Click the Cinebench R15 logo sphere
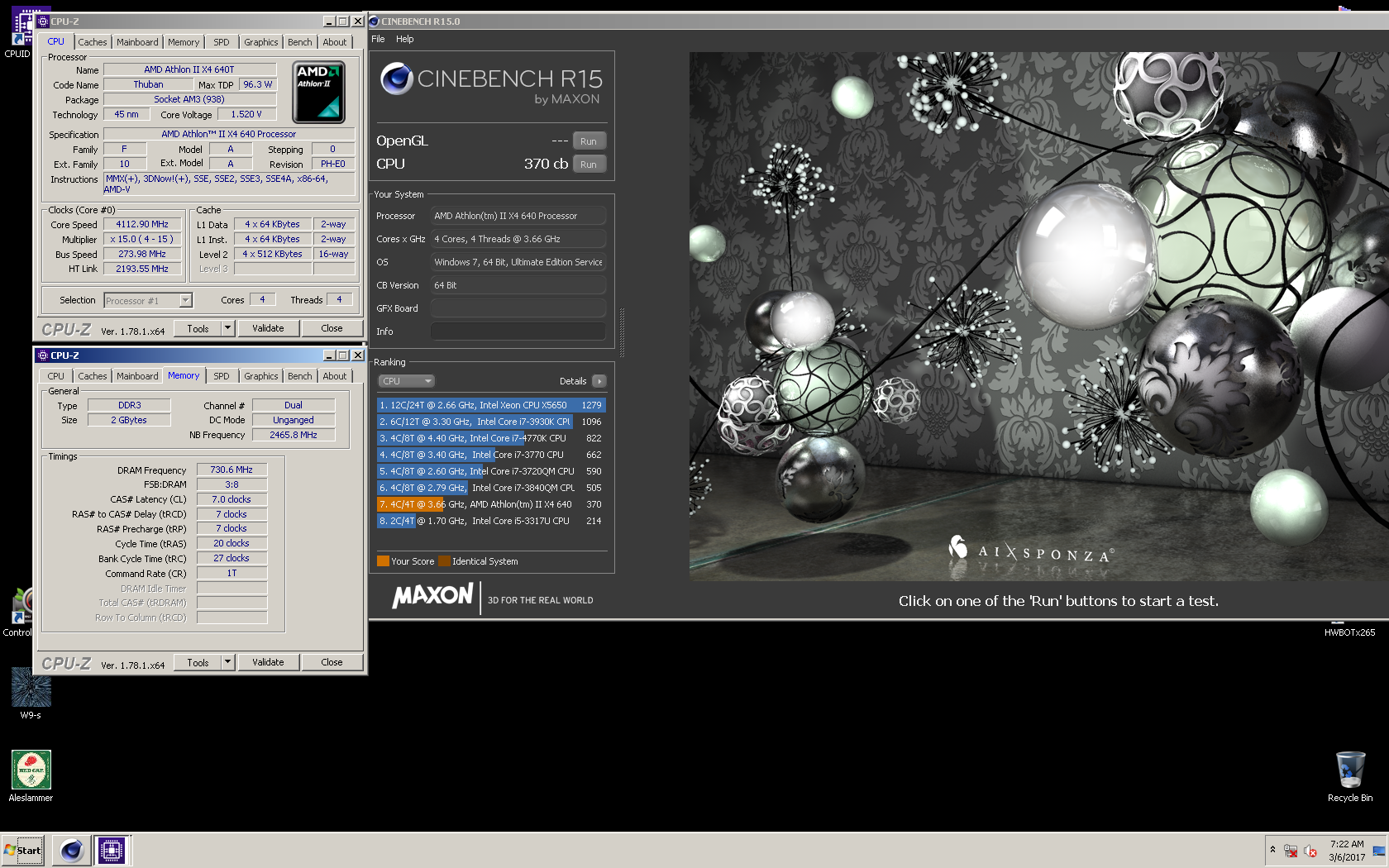 [397, 79]
